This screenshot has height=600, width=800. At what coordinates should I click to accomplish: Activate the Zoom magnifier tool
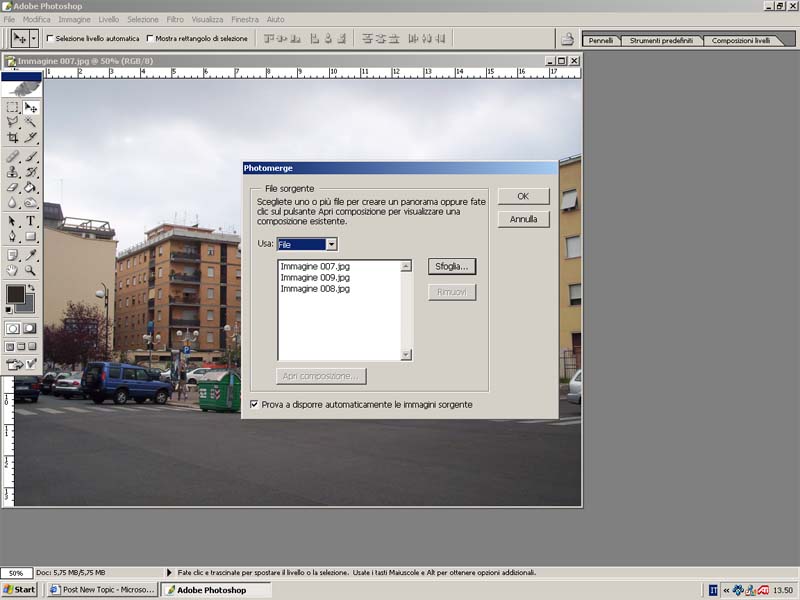pos(31,270)
